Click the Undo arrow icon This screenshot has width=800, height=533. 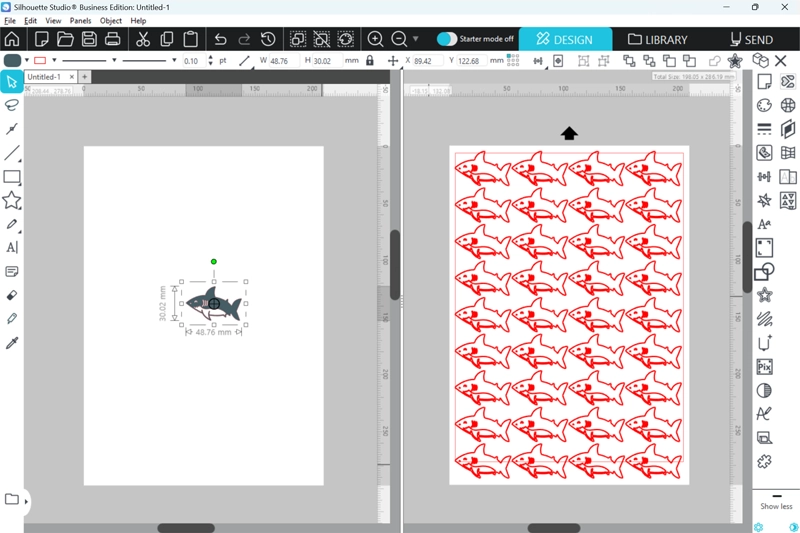point(220,40)
